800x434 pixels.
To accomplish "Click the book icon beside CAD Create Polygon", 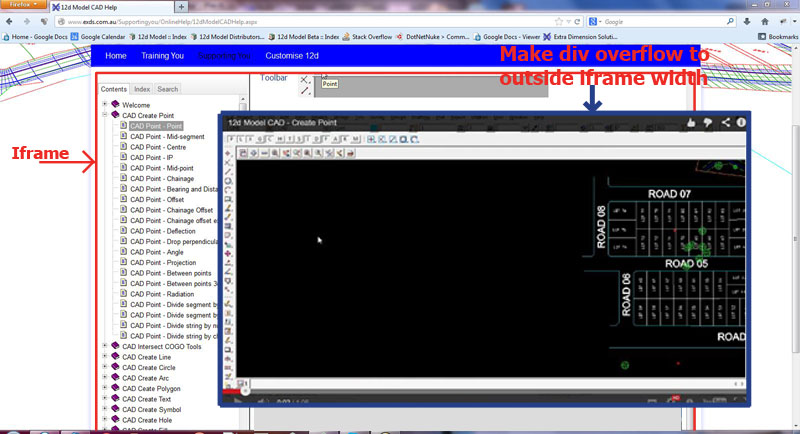I will click(x=115, y=388).
